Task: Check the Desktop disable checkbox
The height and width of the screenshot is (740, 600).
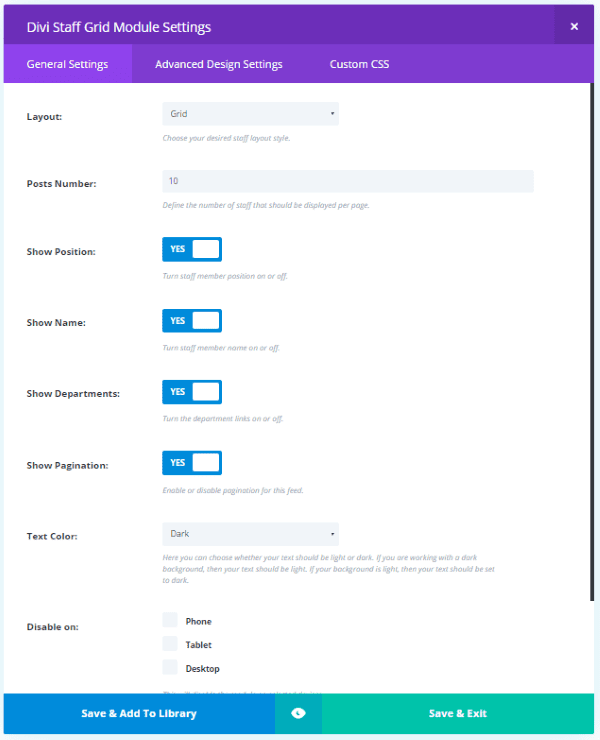Action: point(170,667)
